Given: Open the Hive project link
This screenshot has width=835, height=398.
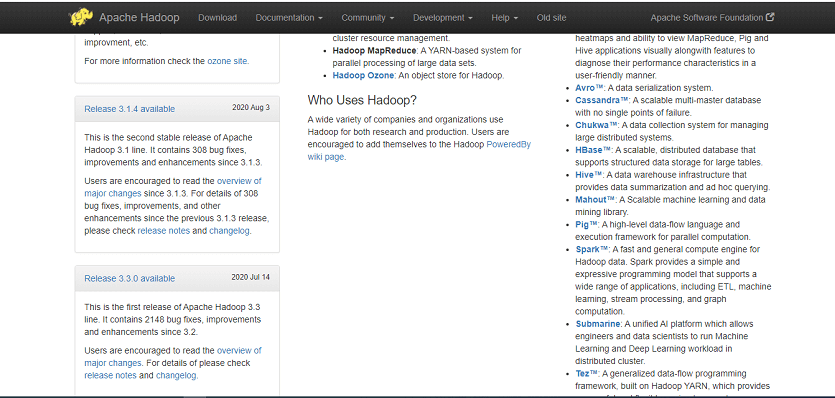Looking at the screenshot, I should [x=588, y=175].
